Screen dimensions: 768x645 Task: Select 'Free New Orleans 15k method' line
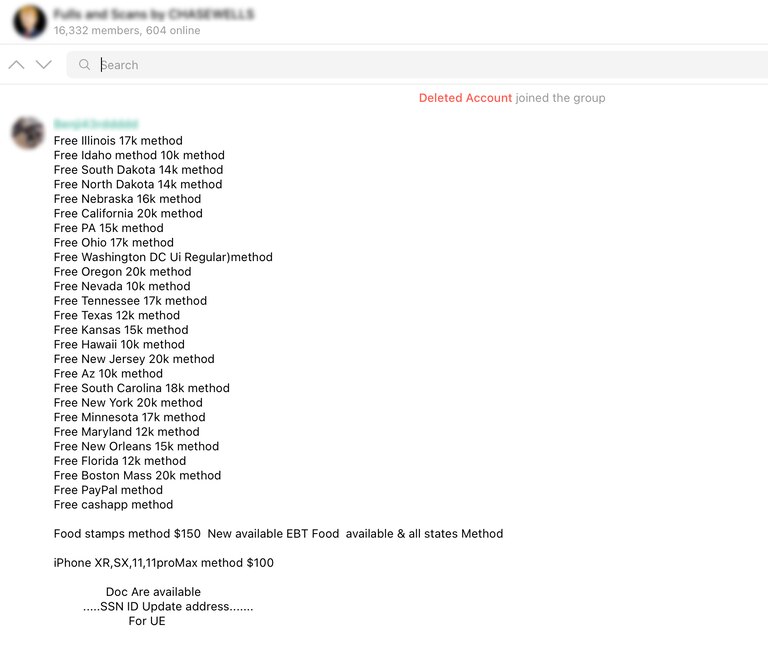tap(136, 447)
